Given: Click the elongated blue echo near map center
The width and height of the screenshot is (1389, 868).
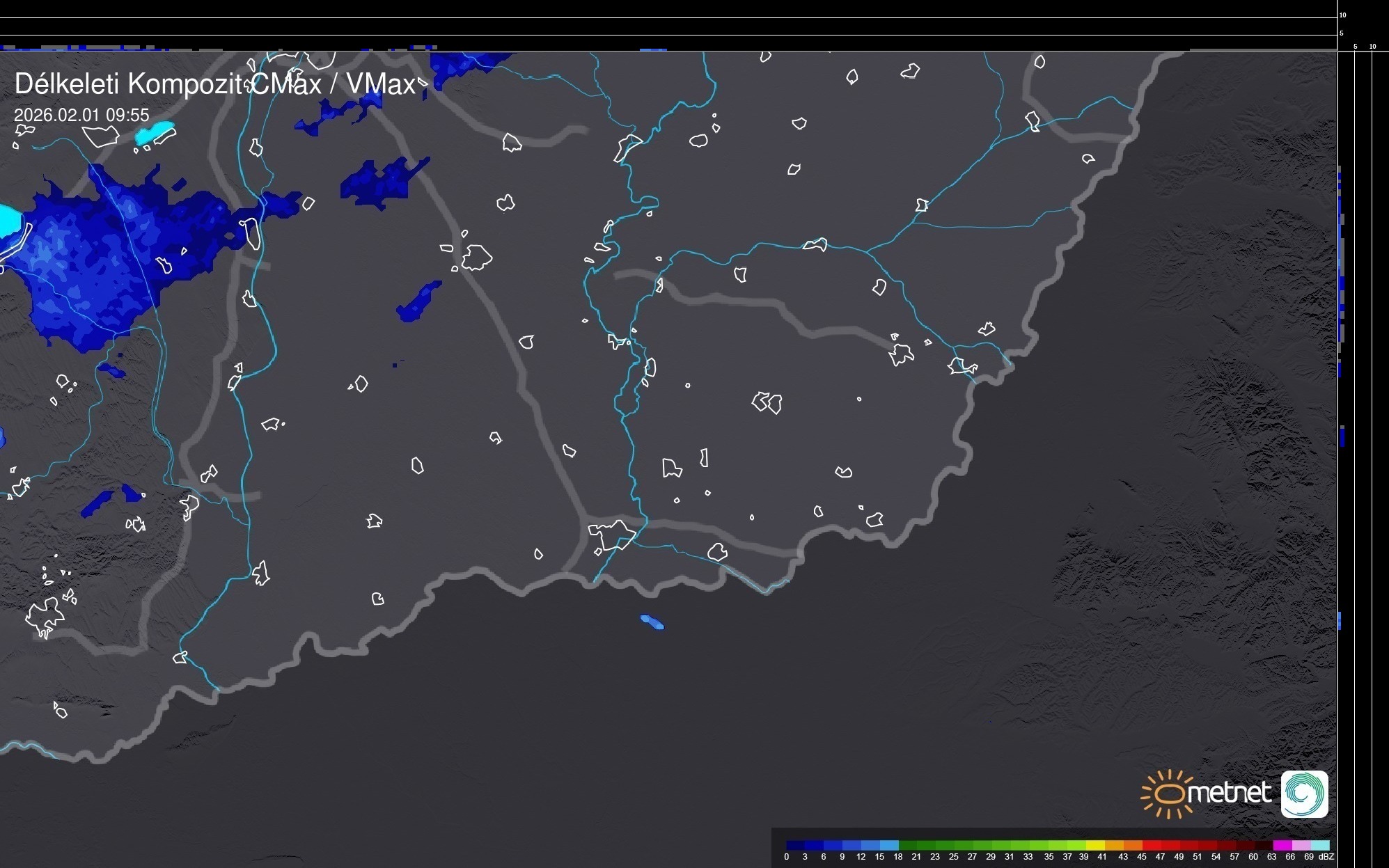Looking at the screenshot, I should (x=418, y=301).
